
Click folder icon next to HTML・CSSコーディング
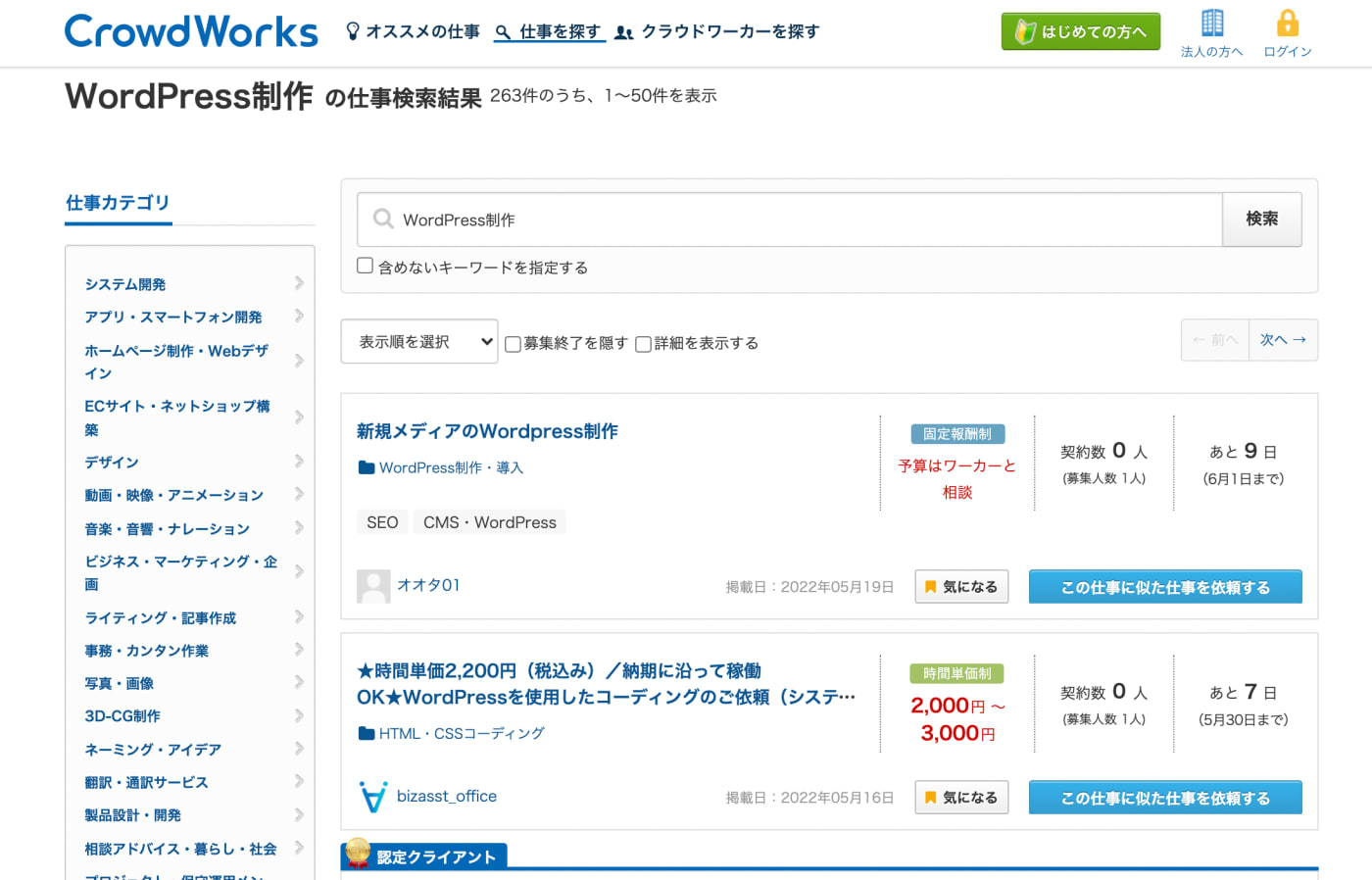click(x=367, y=733)
